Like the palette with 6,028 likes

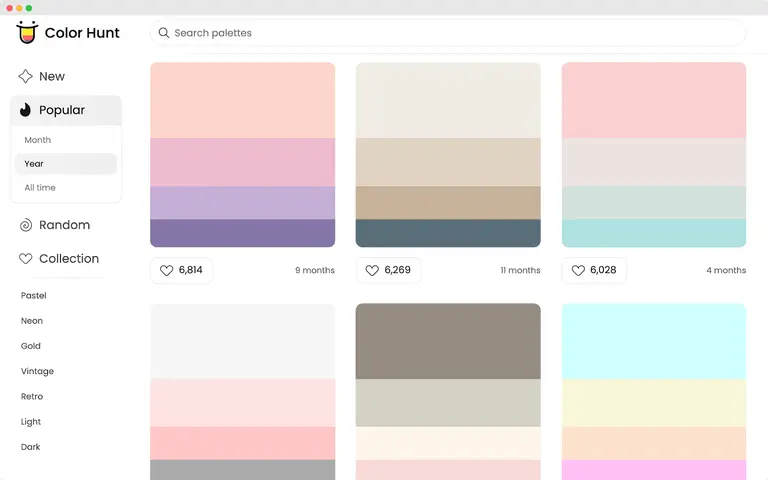pyautogui.click(x=594, y=270)
